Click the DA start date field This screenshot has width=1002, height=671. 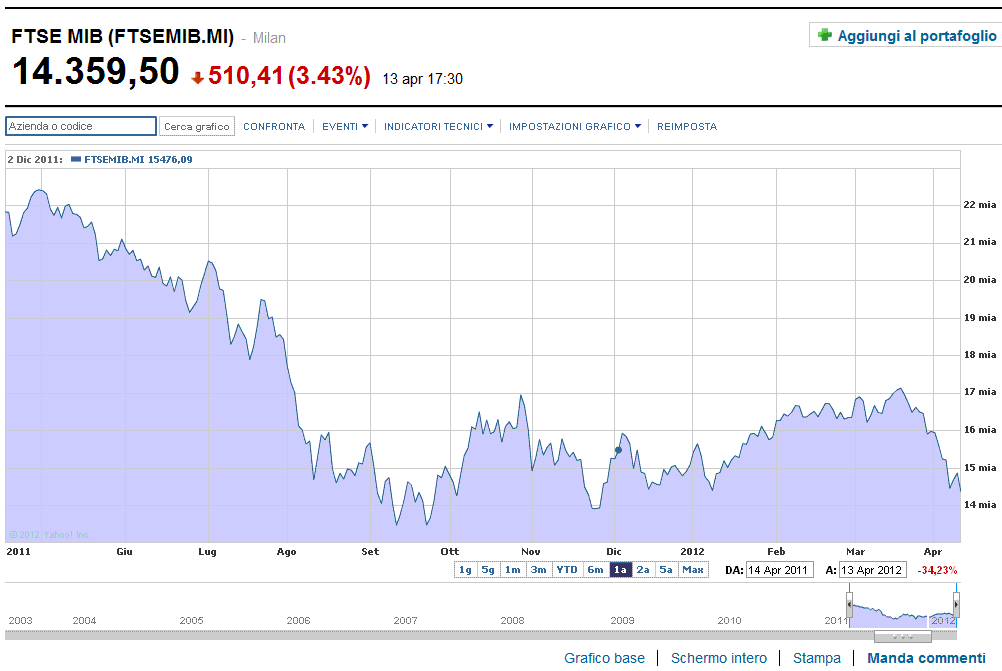pyautogui.click(x=779, y=570)
